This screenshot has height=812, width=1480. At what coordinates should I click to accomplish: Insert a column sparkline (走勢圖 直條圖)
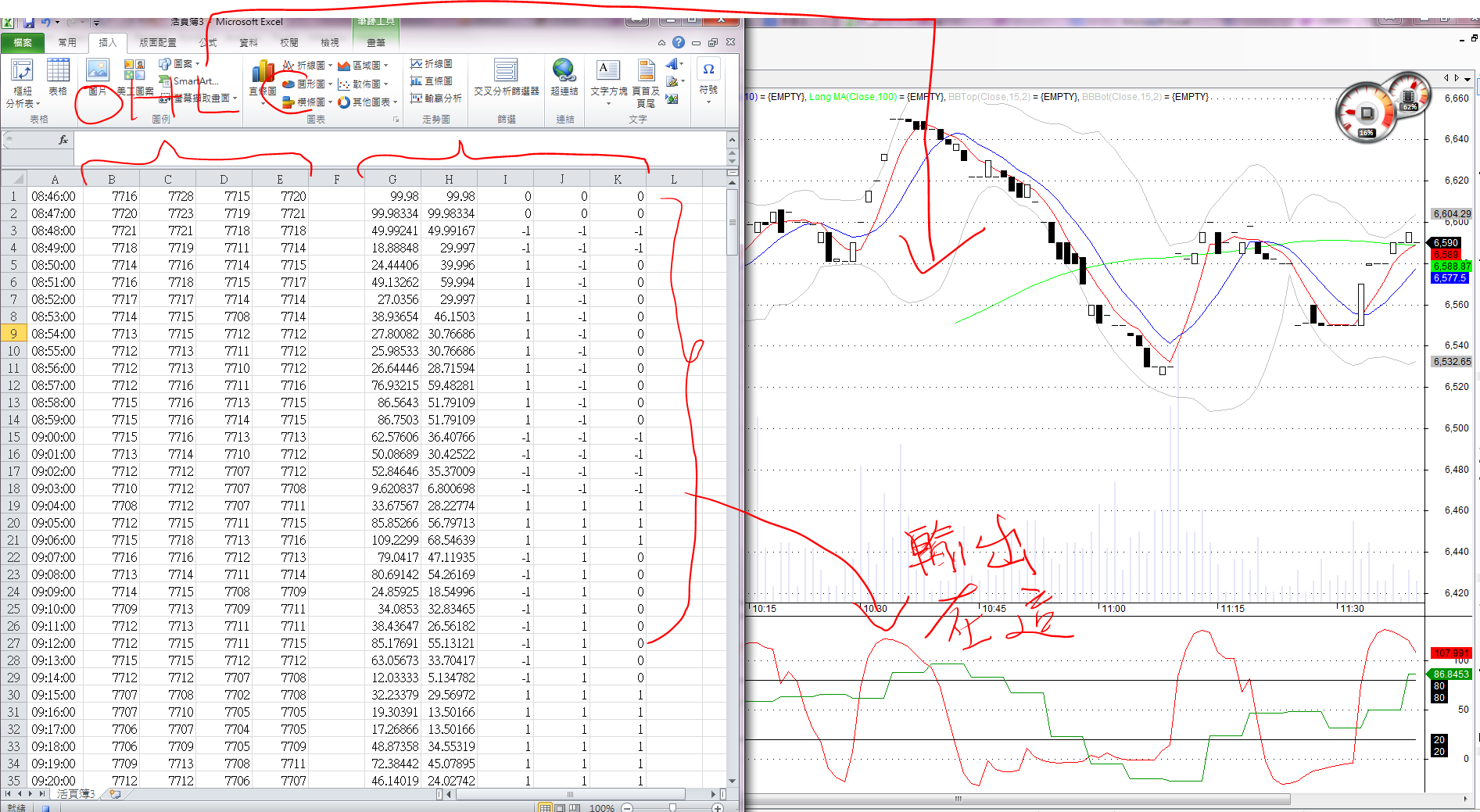[x=432, y=80]
